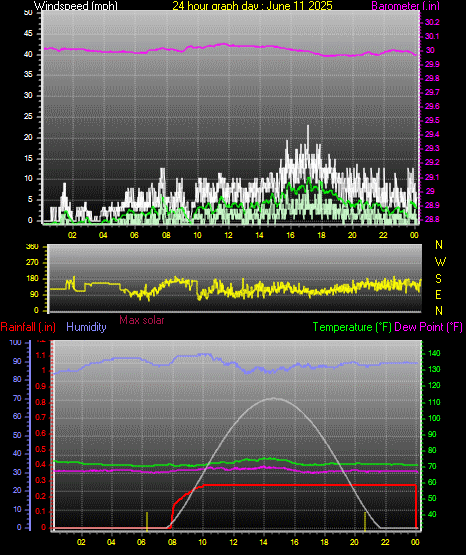Click the compass label 'W' beside direction graph
466x555 pixels.
440,262
